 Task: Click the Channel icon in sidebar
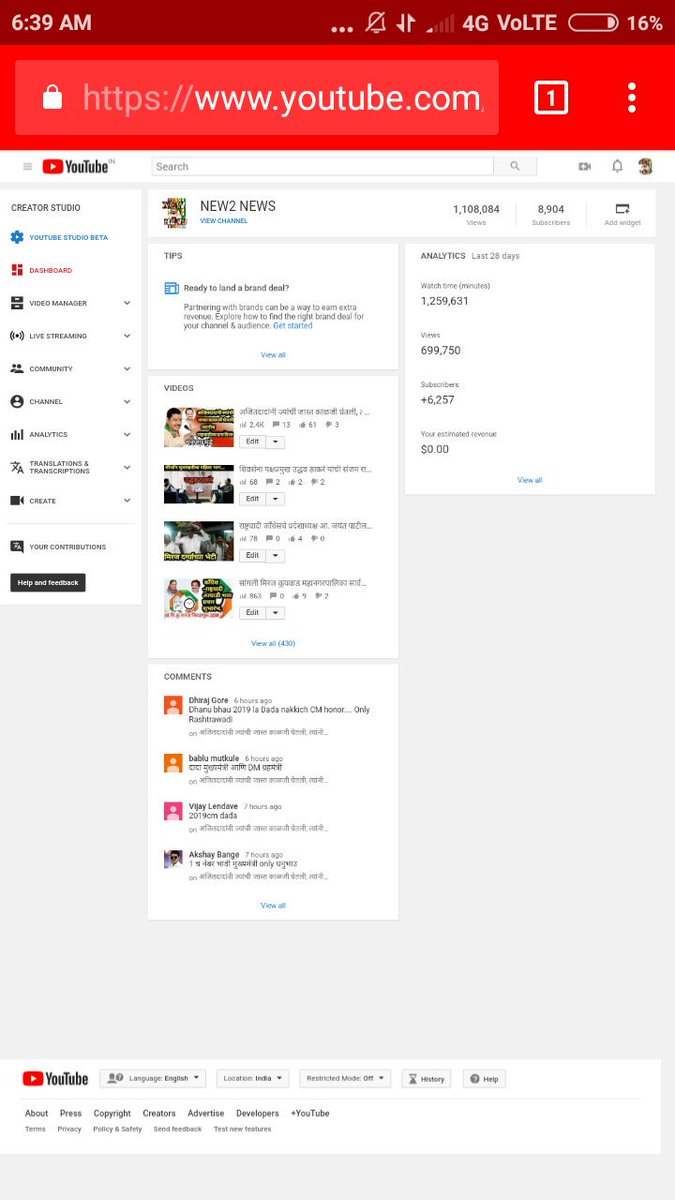point(17,401)
